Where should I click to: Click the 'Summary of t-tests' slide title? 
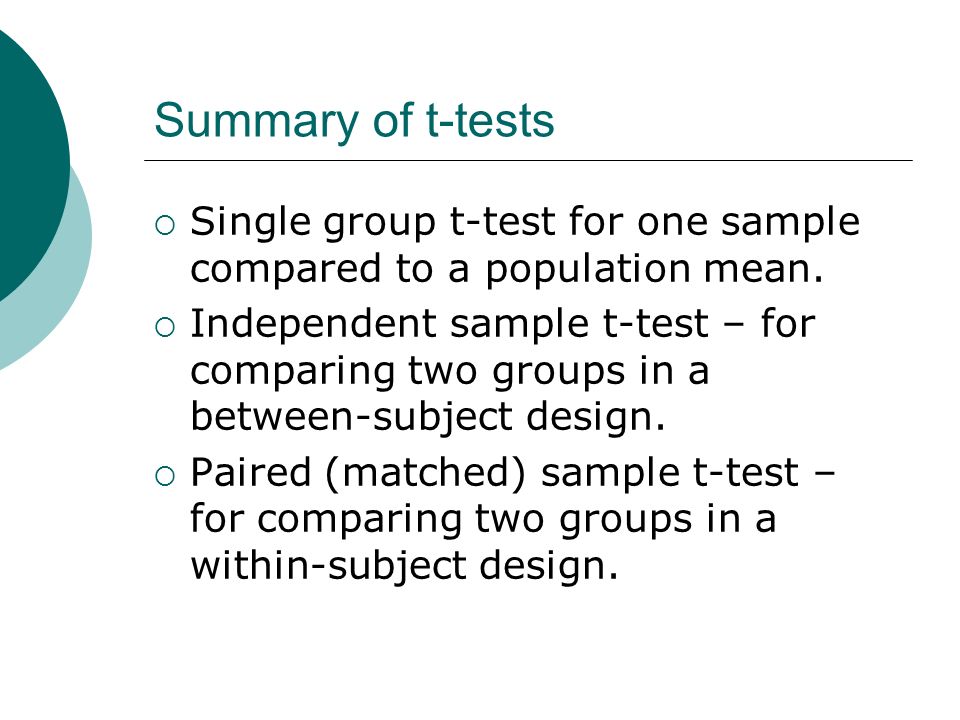354,122
